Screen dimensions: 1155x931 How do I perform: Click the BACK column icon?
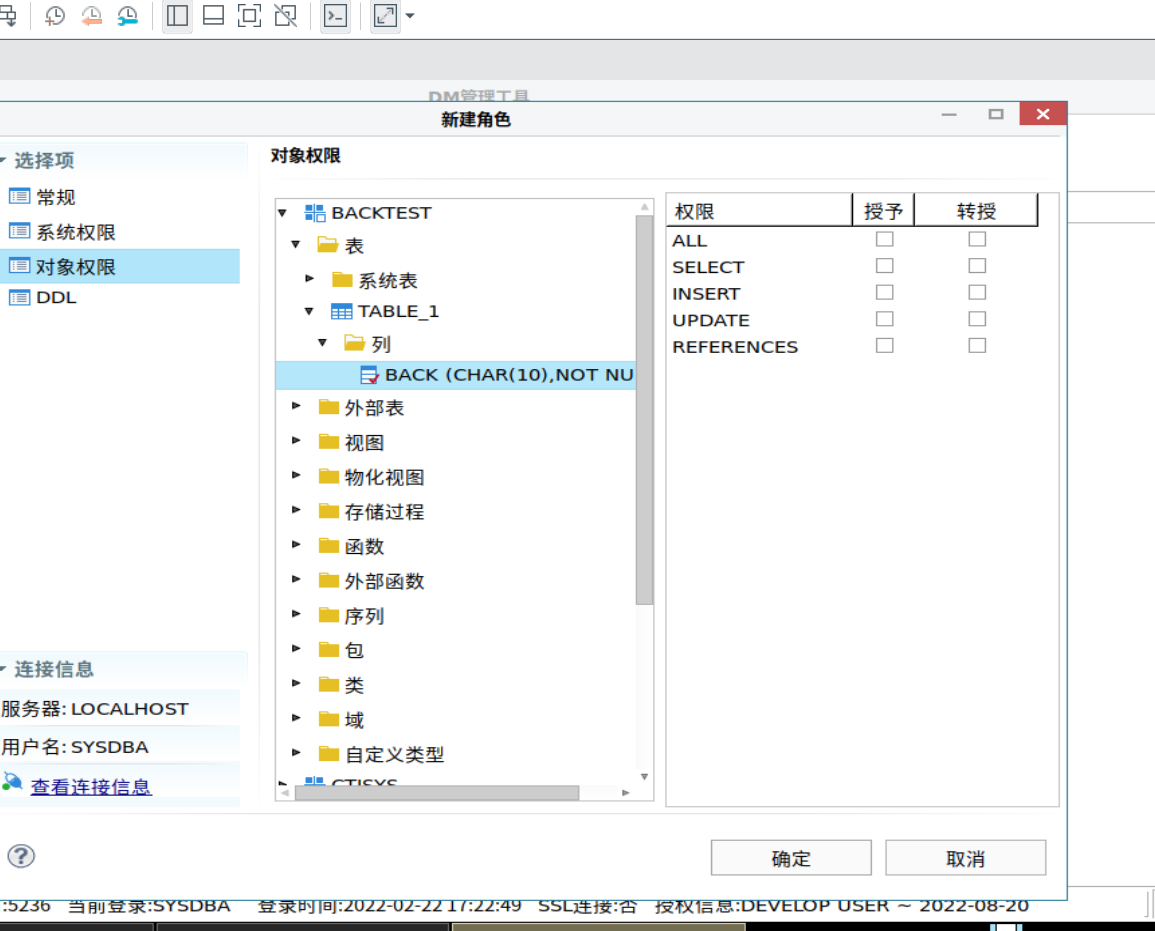[370, 376]
